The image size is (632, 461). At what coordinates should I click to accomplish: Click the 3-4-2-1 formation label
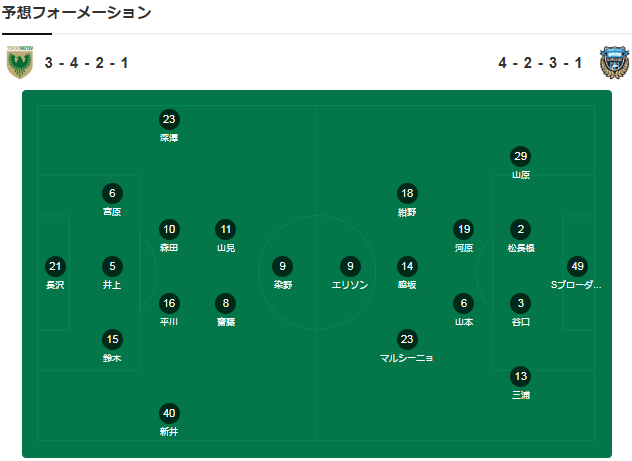pos(86,63)
